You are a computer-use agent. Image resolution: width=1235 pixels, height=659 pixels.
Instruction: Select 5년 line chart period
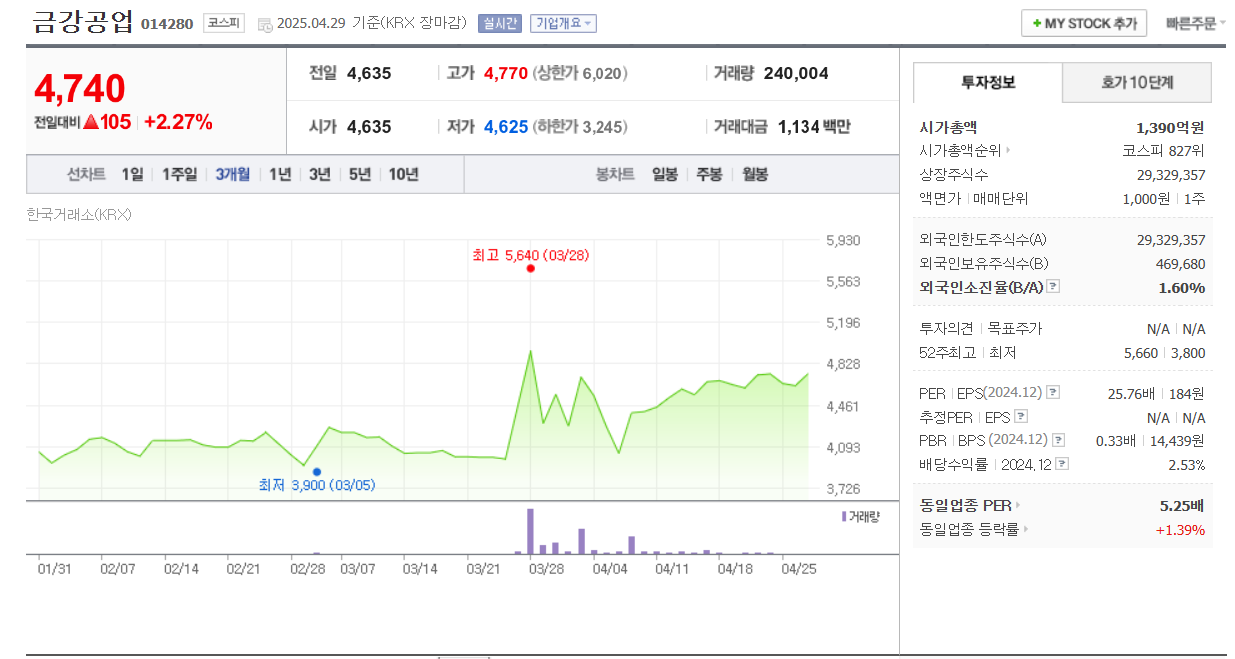(359, 174)
